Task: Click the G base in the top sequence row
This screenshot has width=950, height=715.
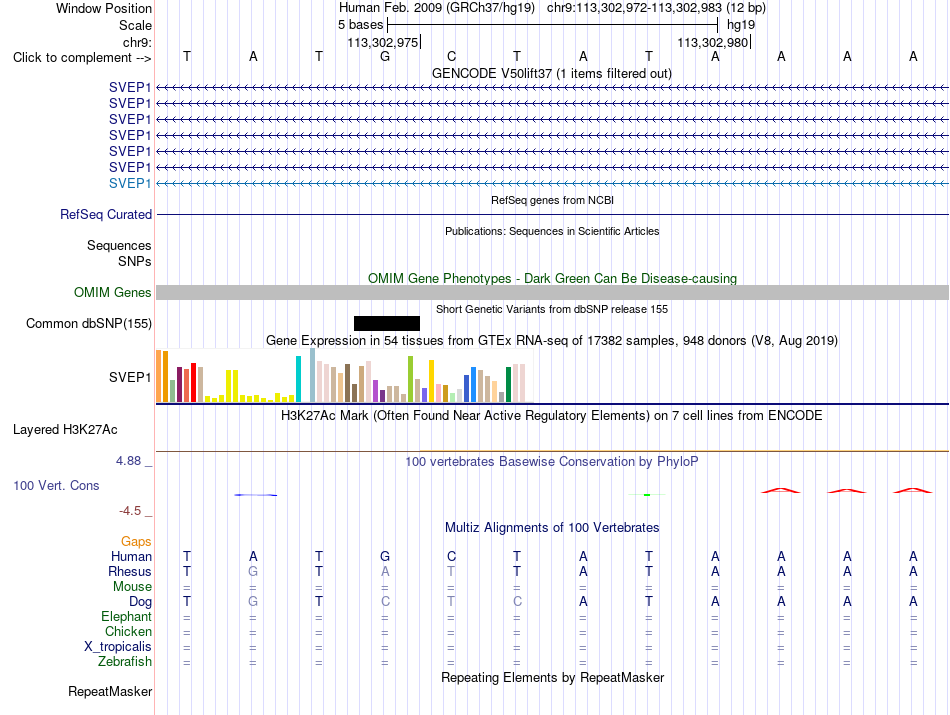Action: [x=385, y=56]
